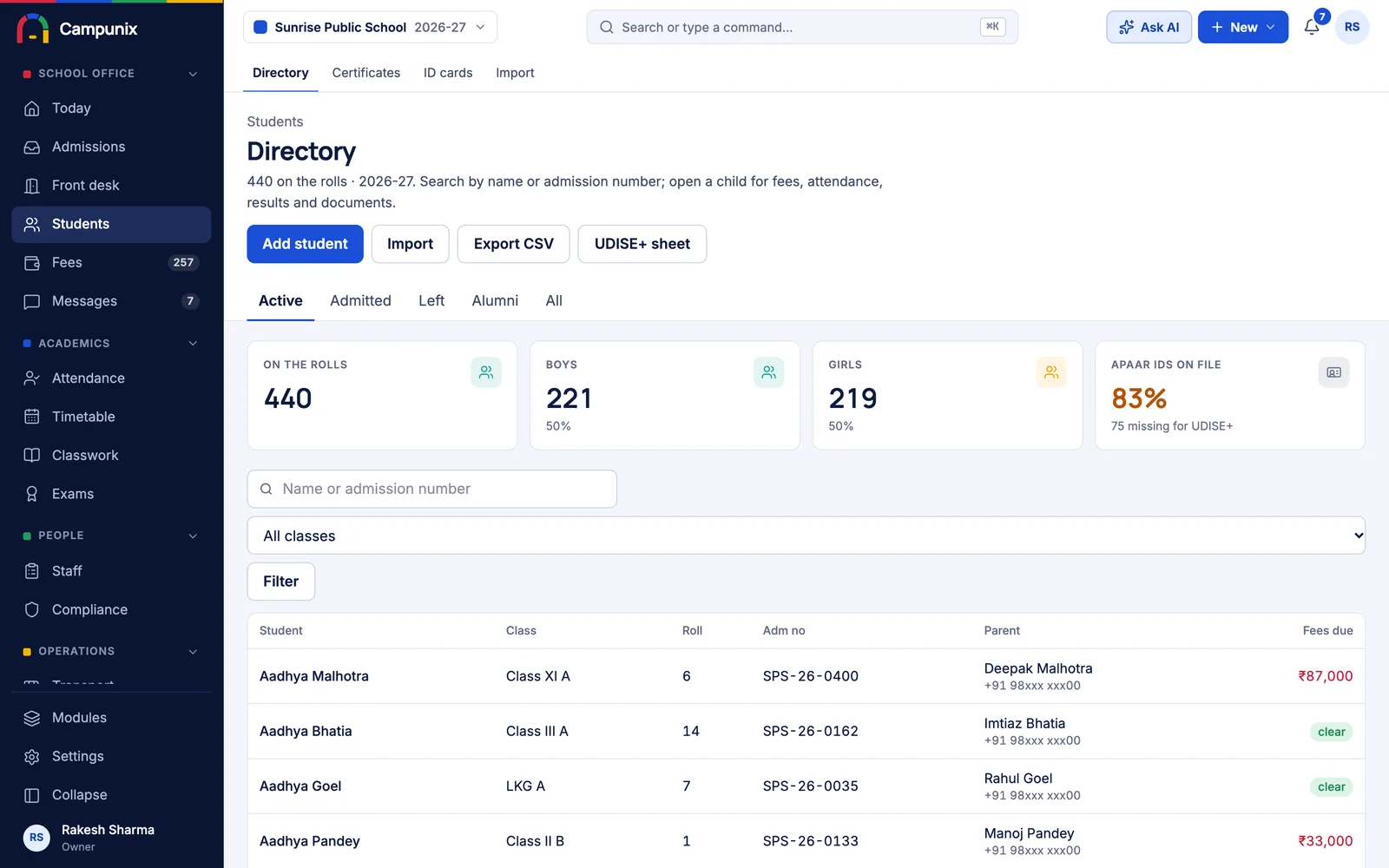Click the Ask AI button
This screenshot has width=1389, height=868.
1149,27
